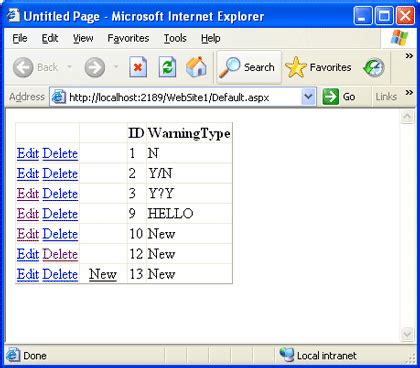Open the File menu
This screenshot has height=368, width=420.
pos(20,38)
